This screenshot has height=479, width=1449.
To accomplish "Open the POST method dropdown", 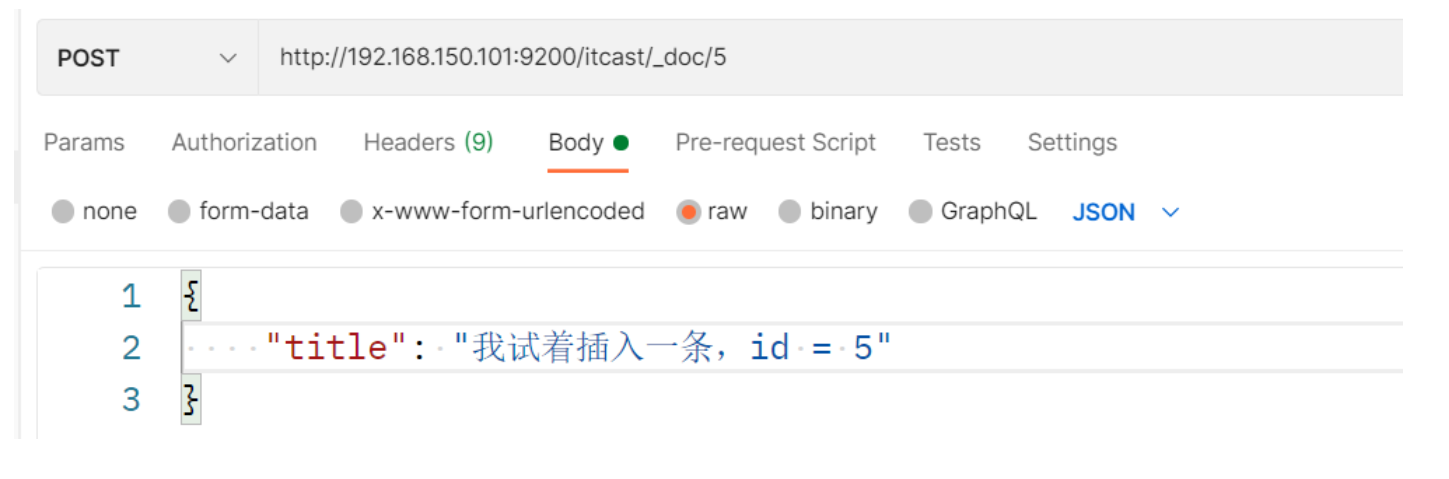I will tap(147, 58).
